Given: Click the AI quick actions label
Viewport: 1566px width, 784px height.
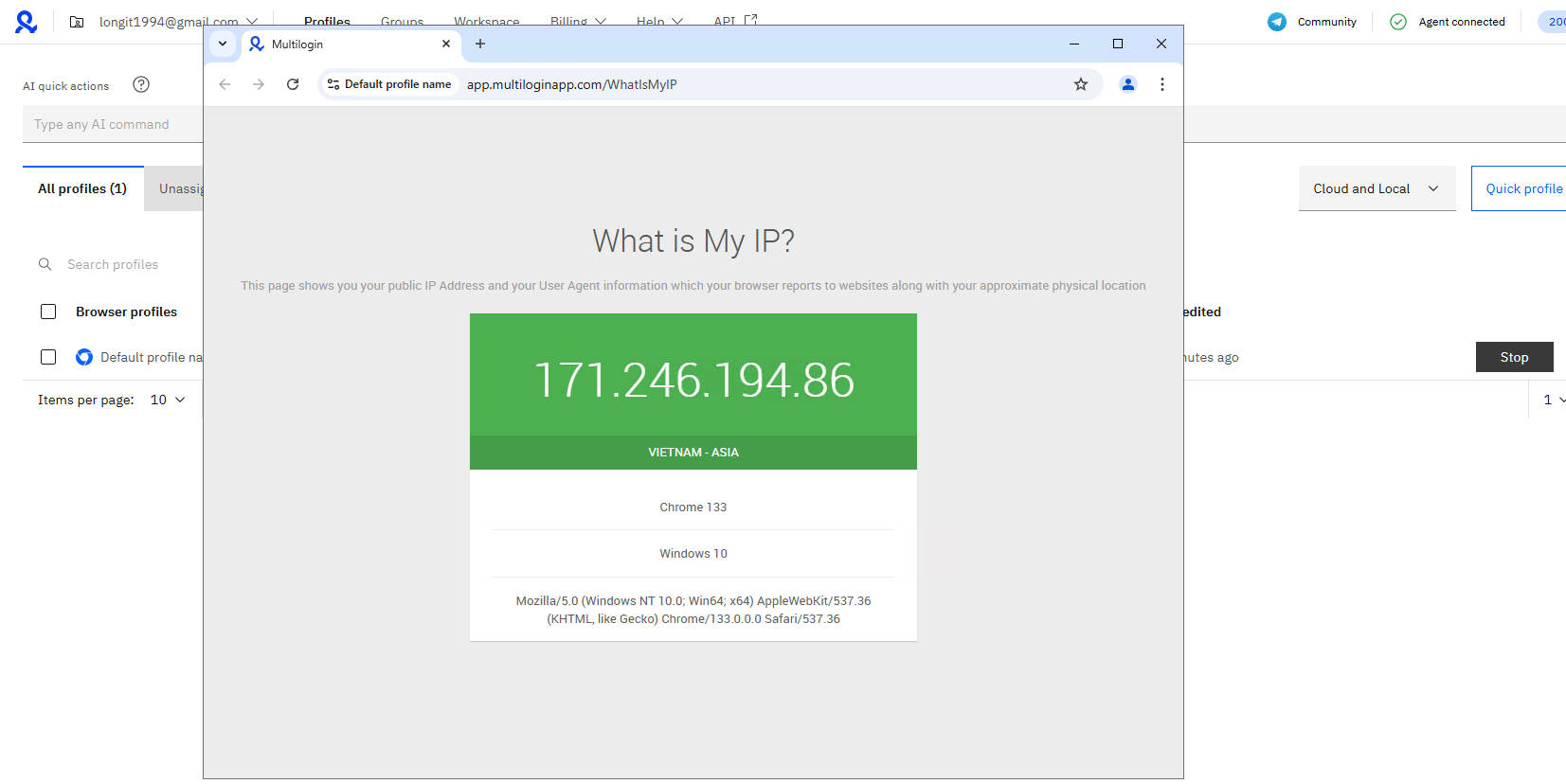Looking at the screenshot, I should 65,86.
